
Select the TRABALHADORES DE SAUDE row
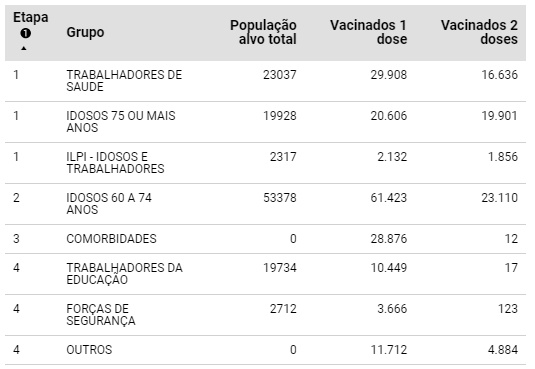point(265,81)
